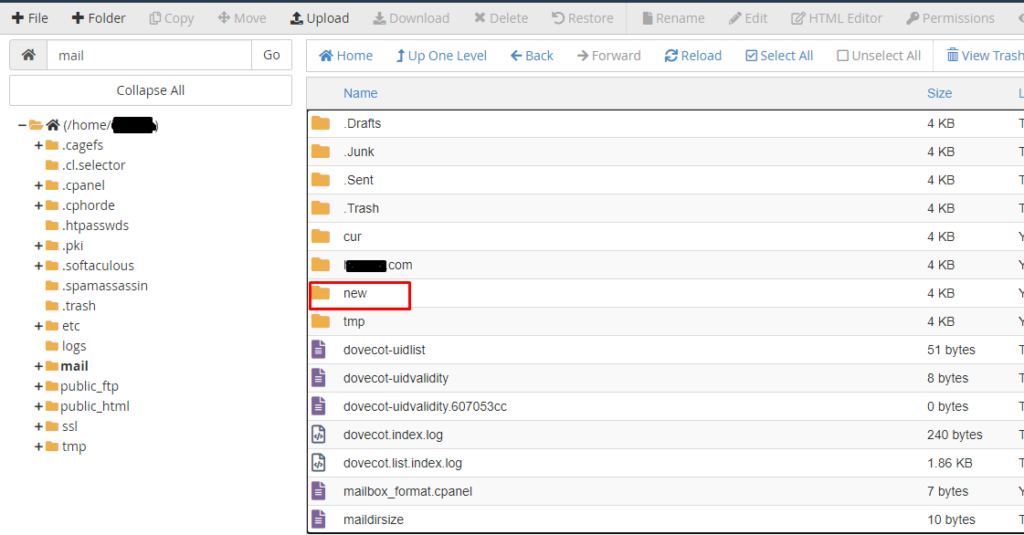This screenshot has height=535, width=1024.
Task: Click the dovecot.index.log file icon
Action: coord(319,434)
